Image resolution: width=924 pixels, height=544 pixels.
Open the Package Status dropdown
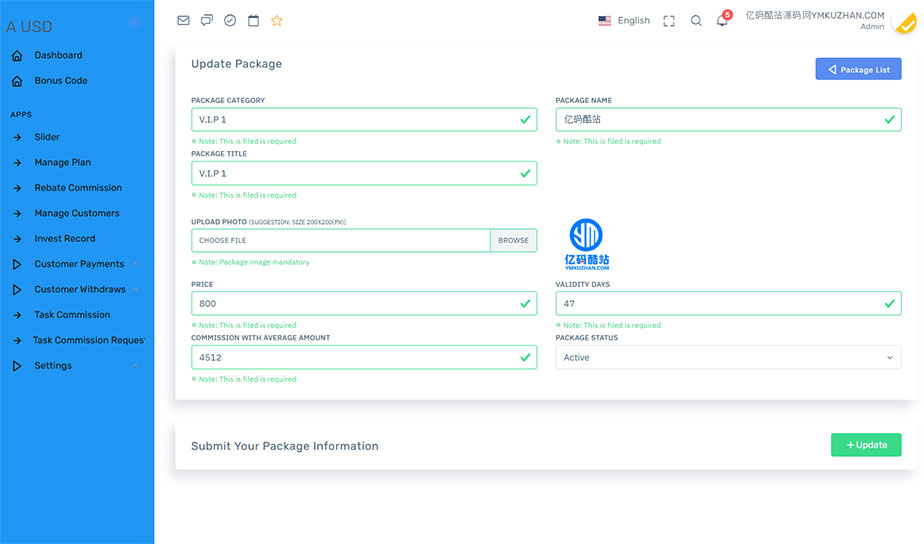(x=728, y=357)
